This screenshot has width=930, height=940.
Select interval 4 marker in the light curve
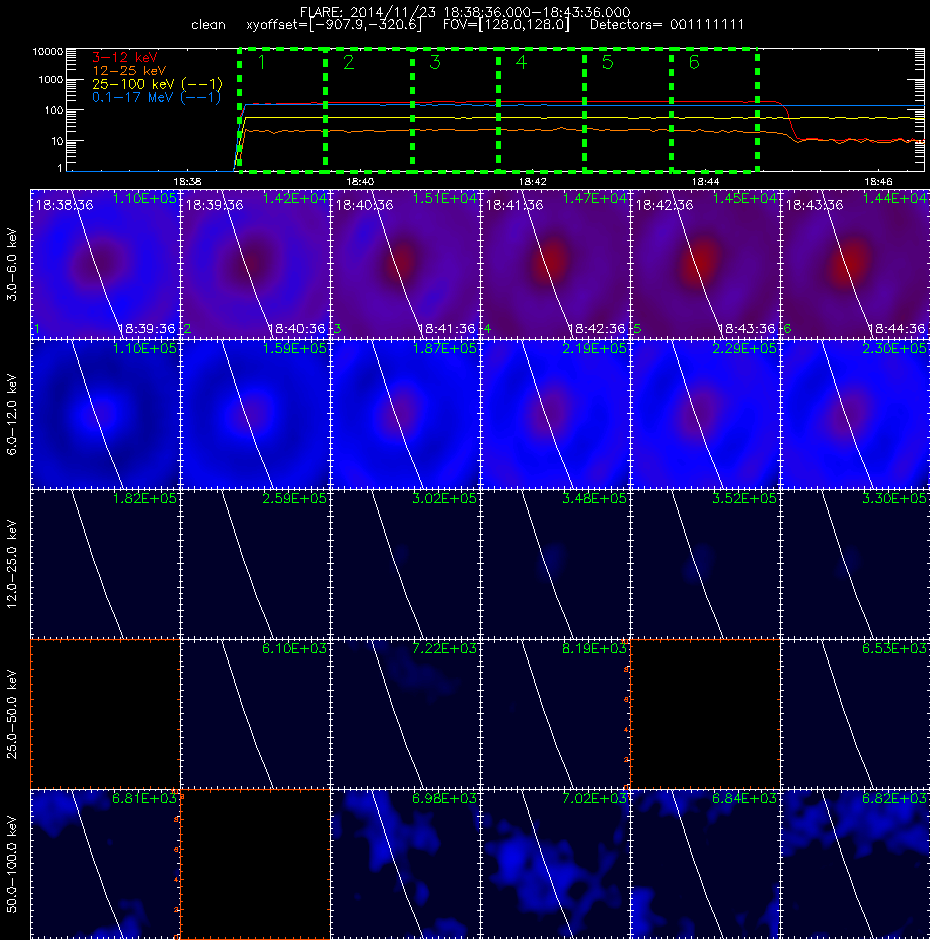(x=521, y=62)
